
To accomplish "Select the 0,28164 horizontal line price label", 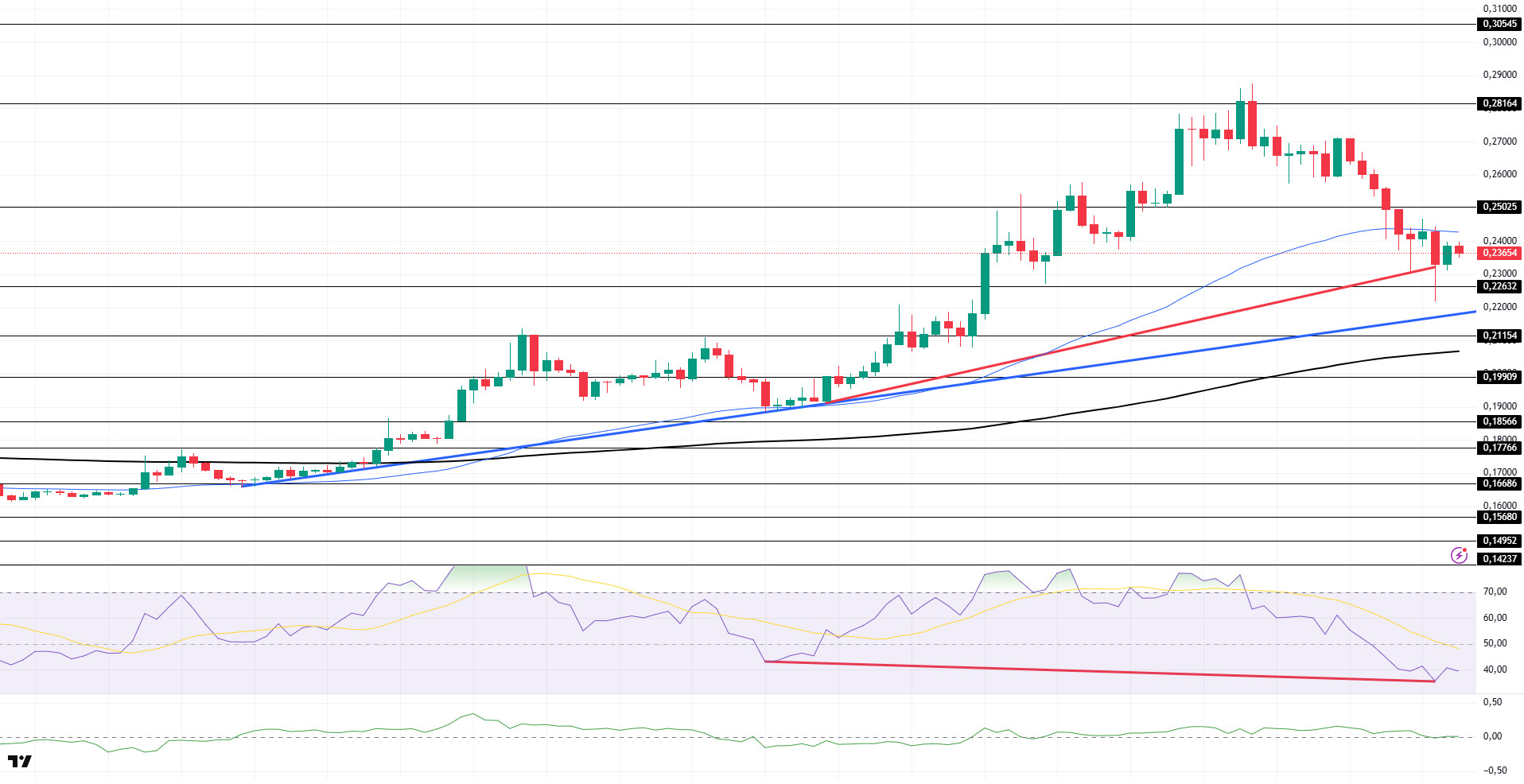I will [x=1499, y=103].
